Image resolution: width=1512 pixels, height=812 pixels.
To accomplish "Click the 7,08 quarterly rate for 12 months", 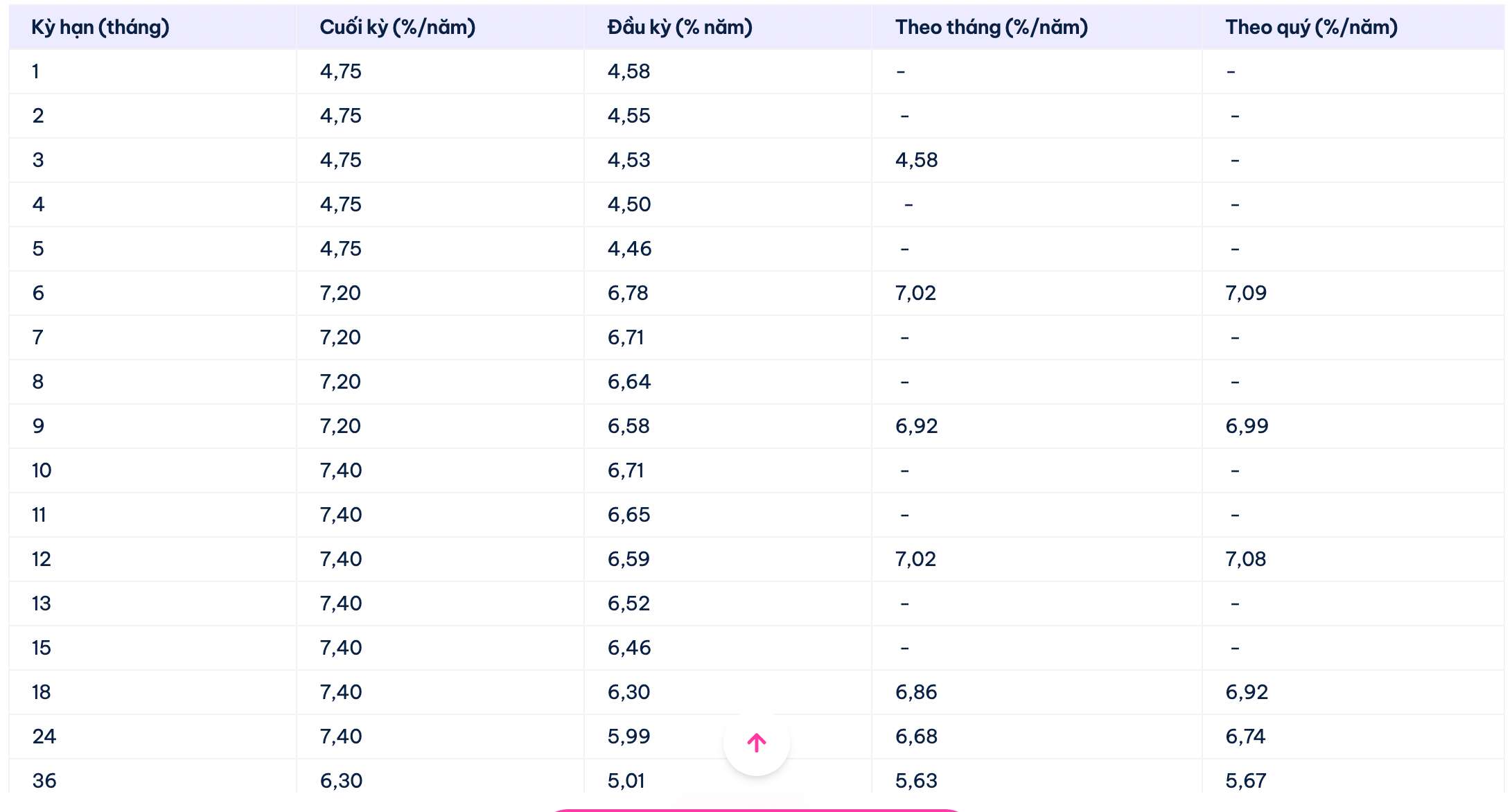I will (x=1246, y=559).
